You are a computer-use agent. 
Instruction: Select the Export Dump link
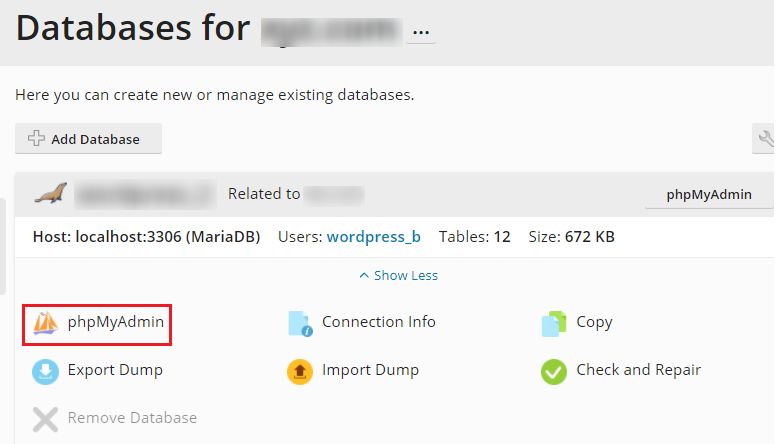tap(115, 370)
